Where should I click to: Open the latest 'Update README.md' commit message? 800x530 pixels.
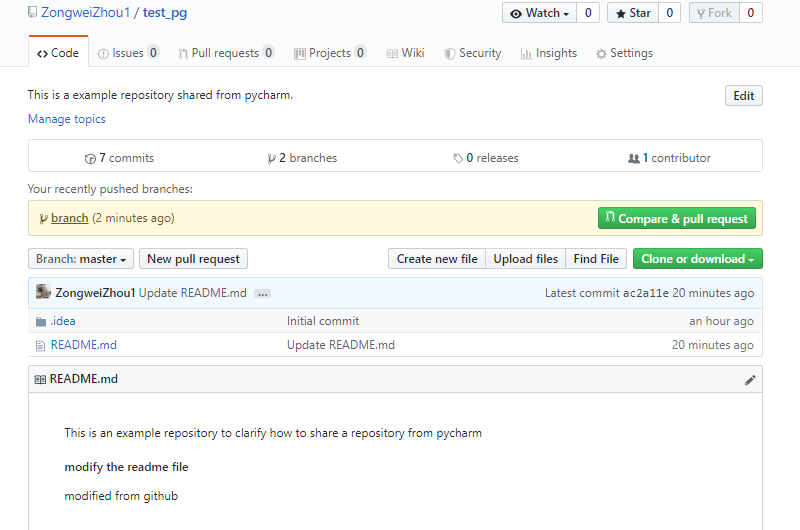[x=192, y=293]
